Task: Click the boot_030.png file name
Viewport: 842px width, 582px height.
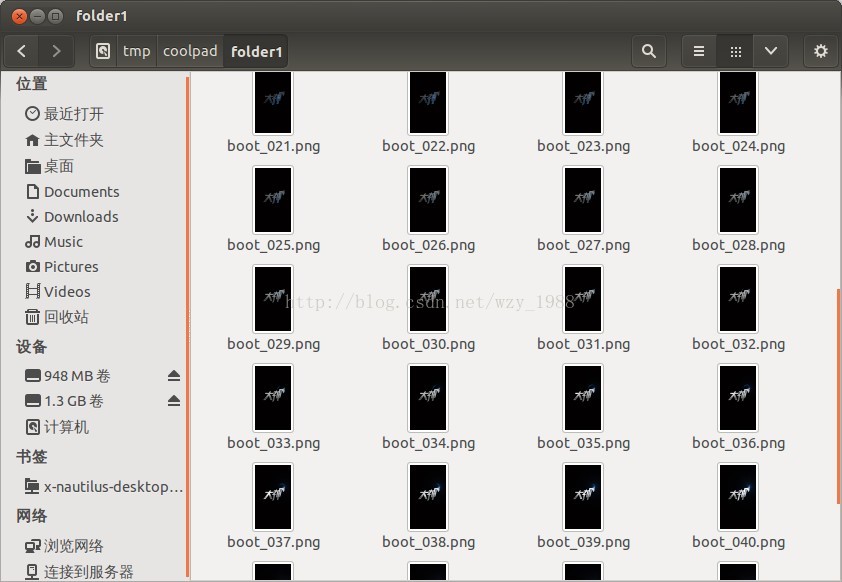Action: 429,344
